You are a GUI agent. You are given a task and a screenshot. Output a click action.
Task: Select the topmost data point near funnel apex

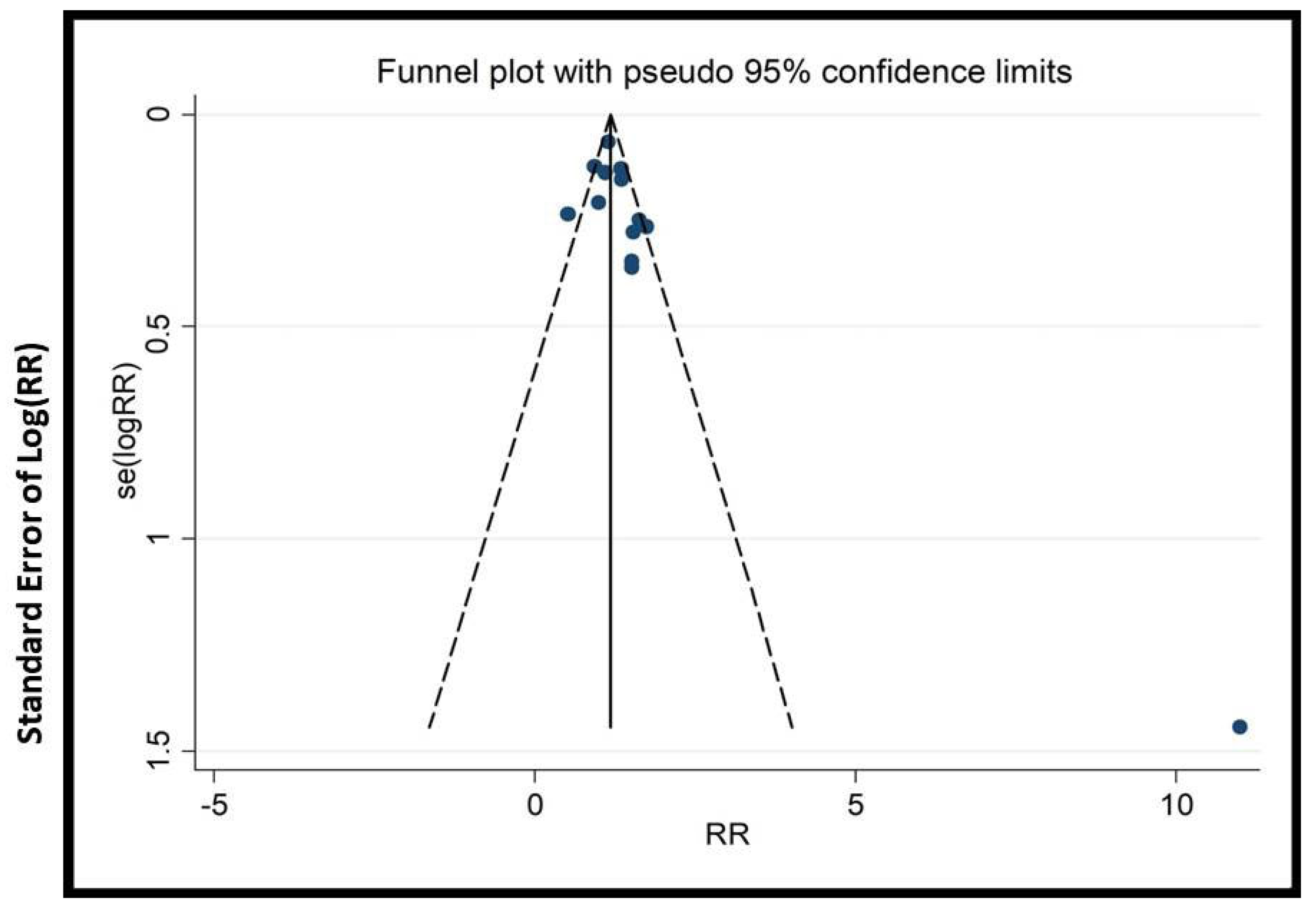[x=608, y=141]
